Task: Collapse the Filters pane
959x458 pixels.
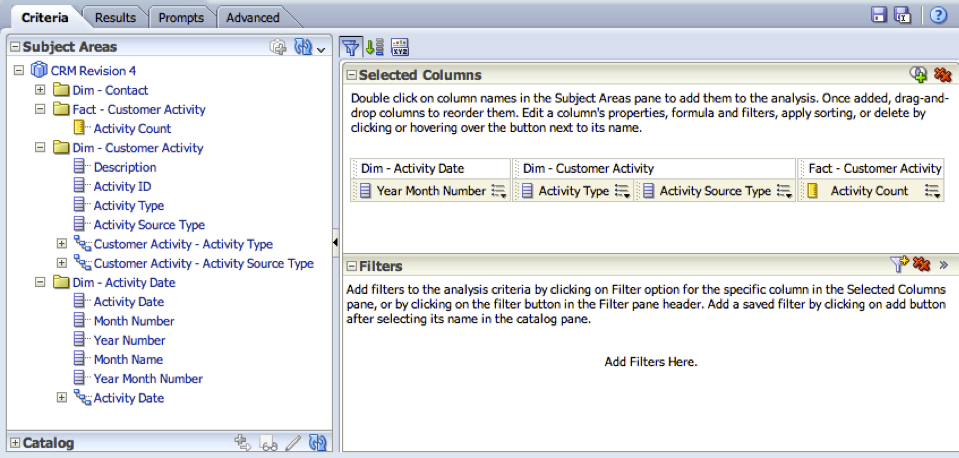Action: (x=351, y=266)
